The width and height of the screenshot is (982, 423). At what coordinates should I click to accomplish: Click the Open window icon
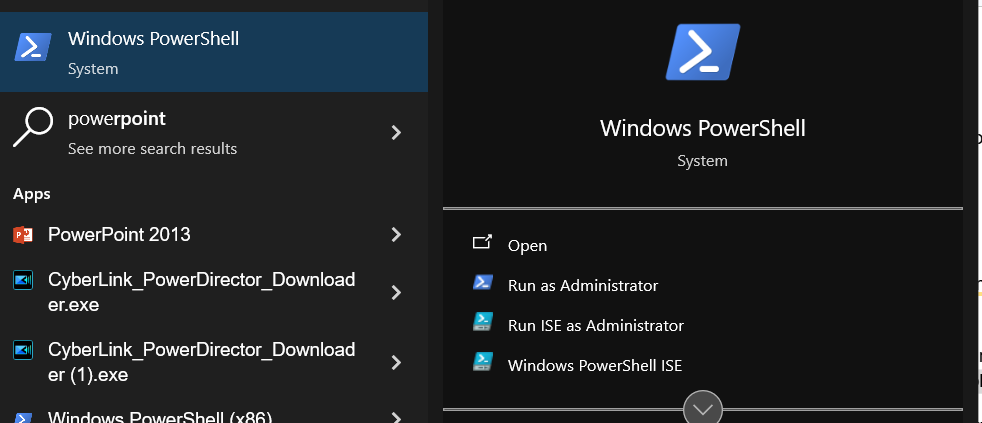482,243
